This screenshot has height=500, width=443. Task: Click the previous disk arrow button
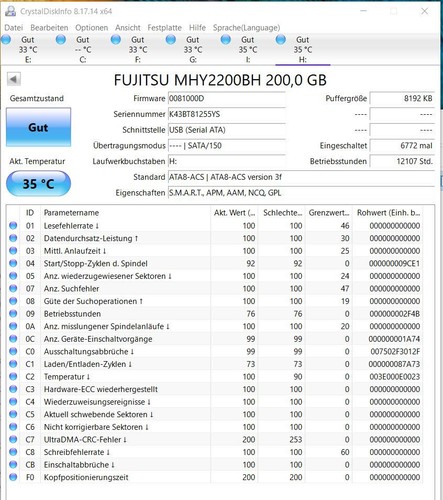[14, 79]
